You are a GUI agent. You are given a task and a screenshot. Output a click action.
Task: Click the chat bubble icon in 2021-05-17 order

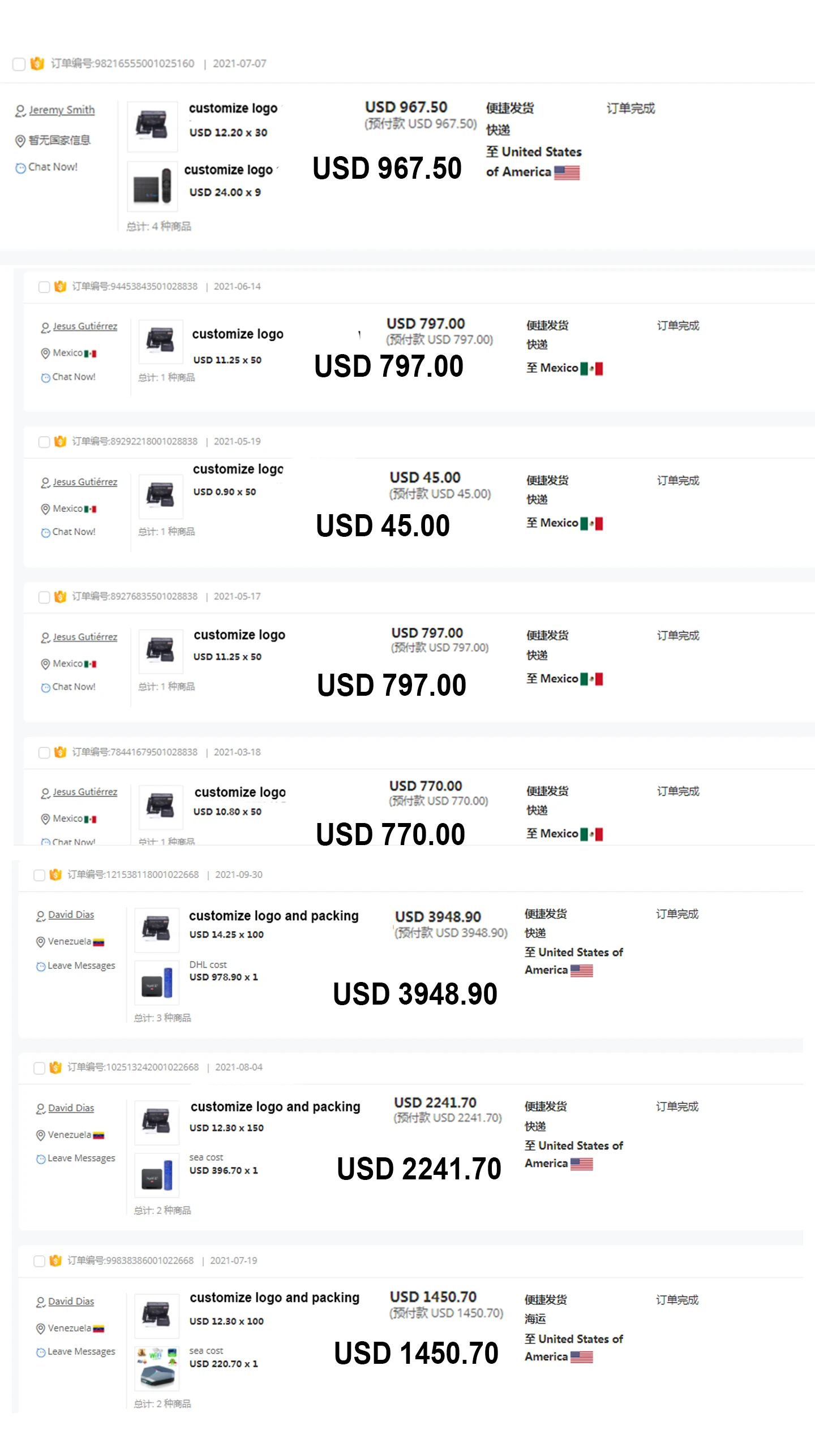[45, 687]
